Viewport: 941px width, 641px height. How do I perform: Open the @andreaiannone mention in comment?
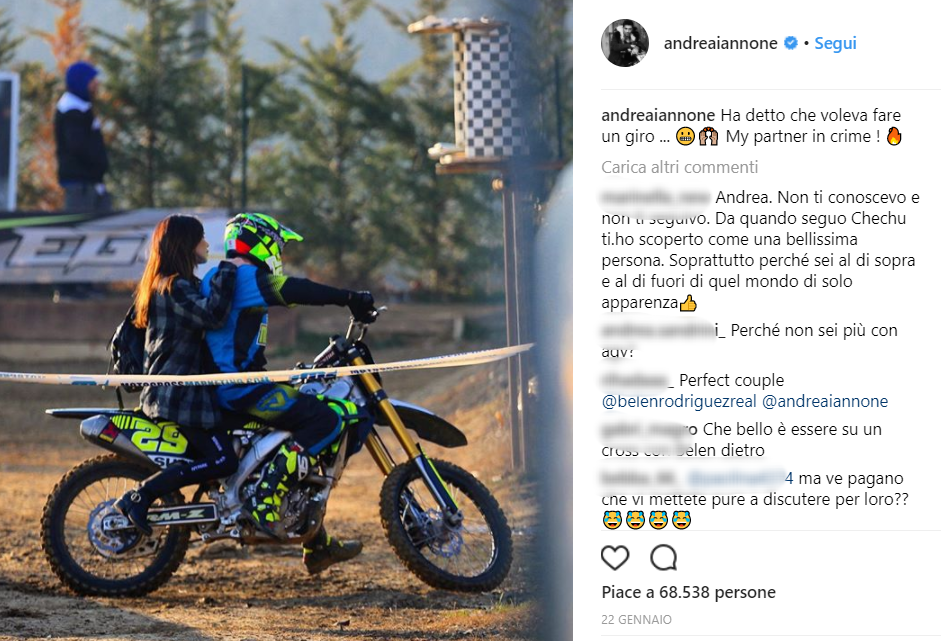(825, 402)
